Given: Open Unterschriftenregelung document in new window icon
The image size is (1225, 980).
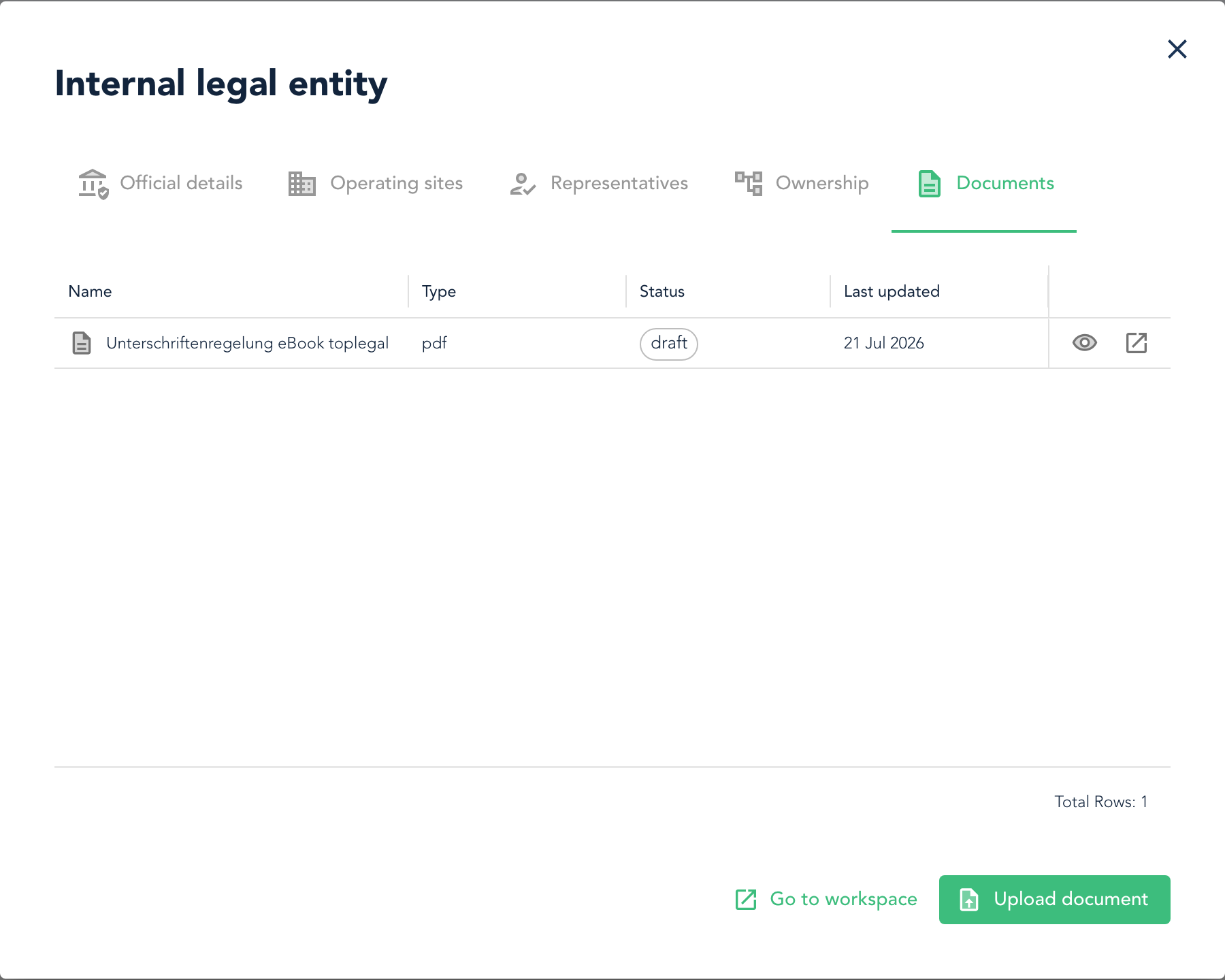Looking at the screenshot, I should tap(1137, 343).
